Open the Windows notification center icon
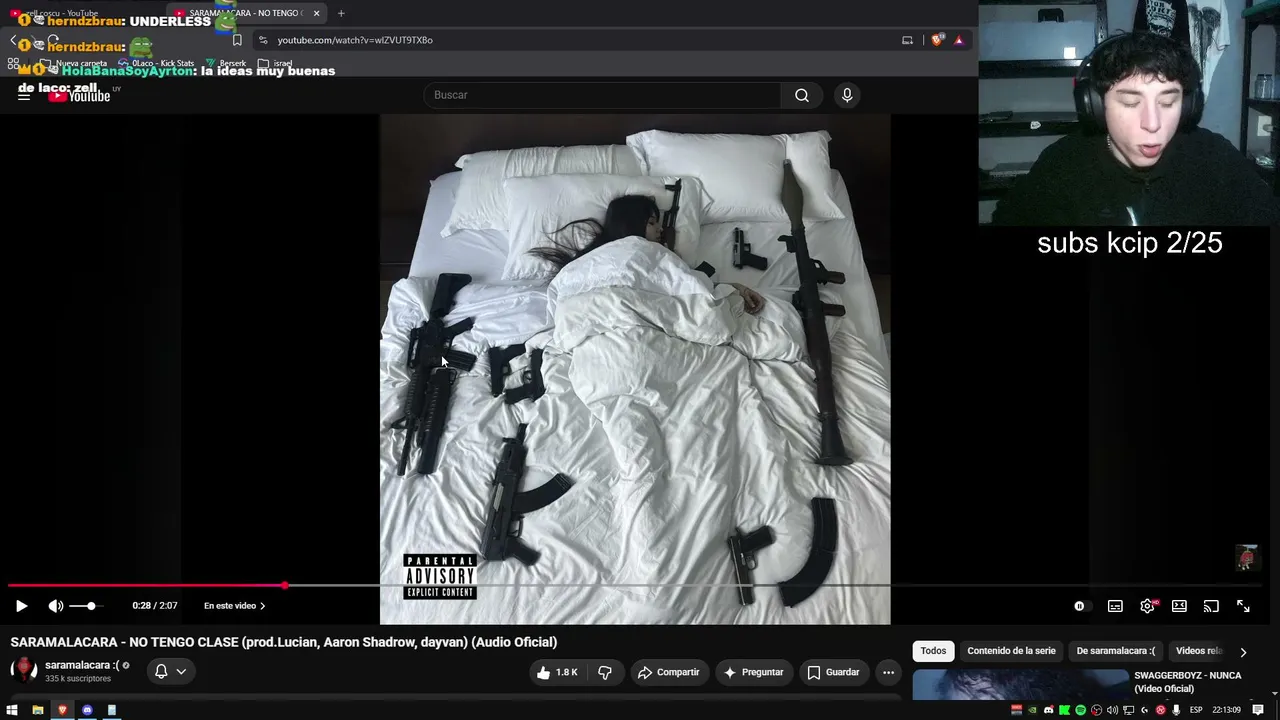This screenshot has width=1280, height=720. click(1258, 710)
